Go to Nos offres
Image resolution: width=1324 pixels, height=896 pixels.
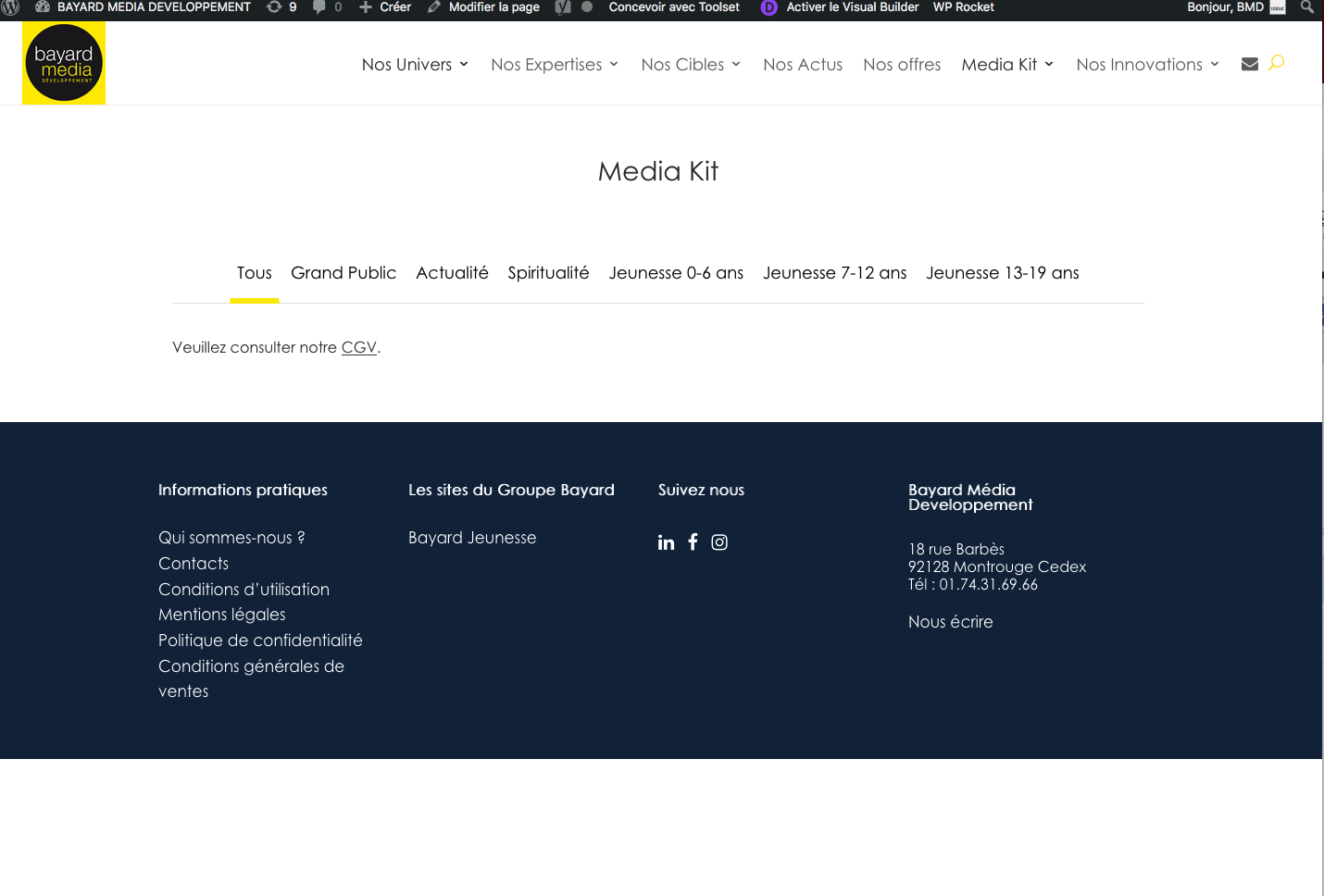[902, 65]
